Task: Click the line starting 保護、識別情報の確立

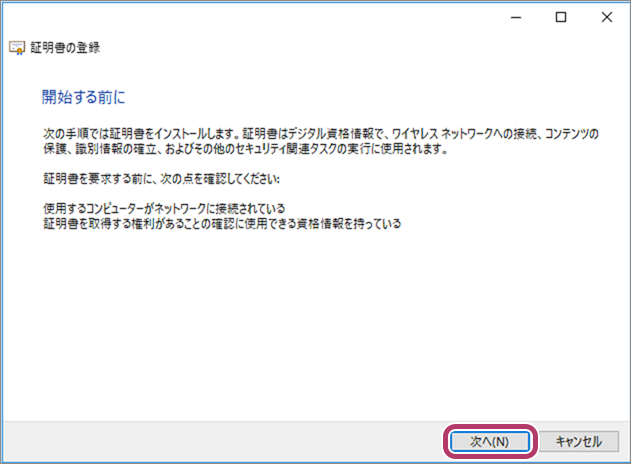Action: point(246,148)
